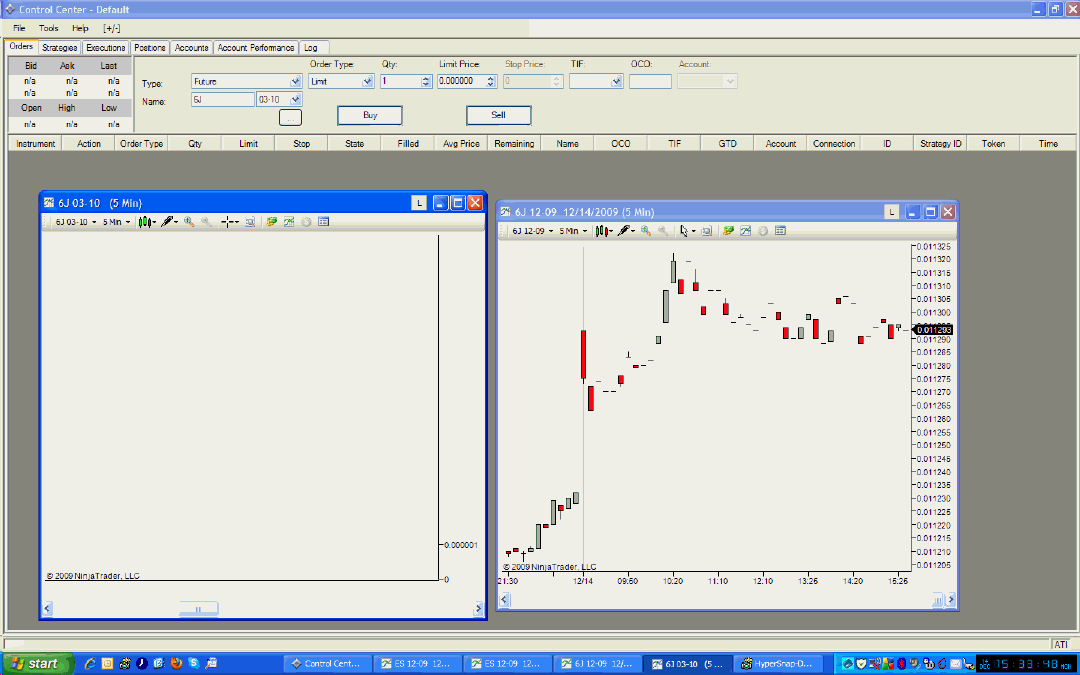
Task: Open the Tools menu
Action: 48,28
